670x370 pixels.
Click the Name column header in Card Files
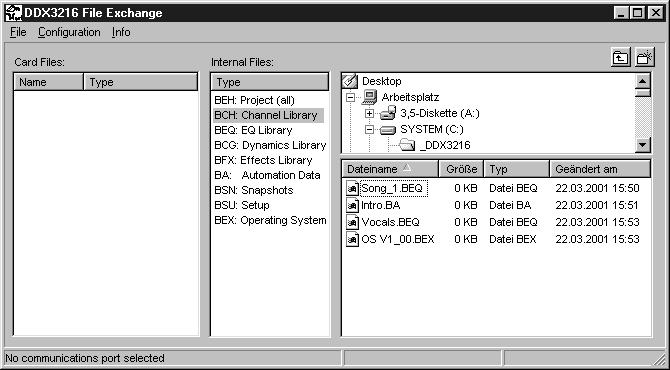(x=49, y=82)
